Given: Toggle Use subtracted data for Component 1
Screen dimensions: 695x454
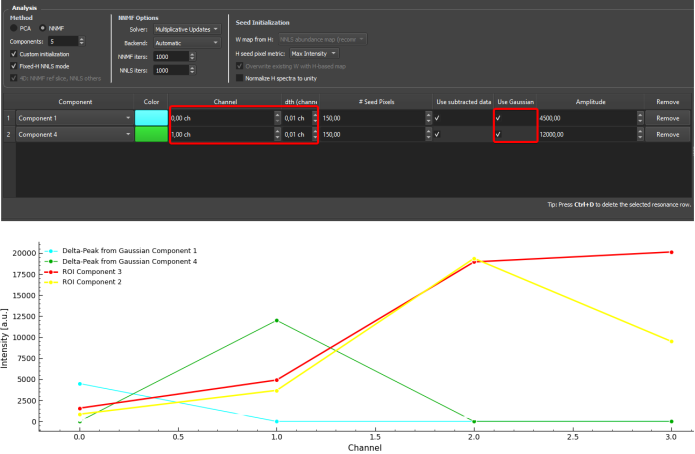Looking at the screenshot, I should tap(437, 118).
